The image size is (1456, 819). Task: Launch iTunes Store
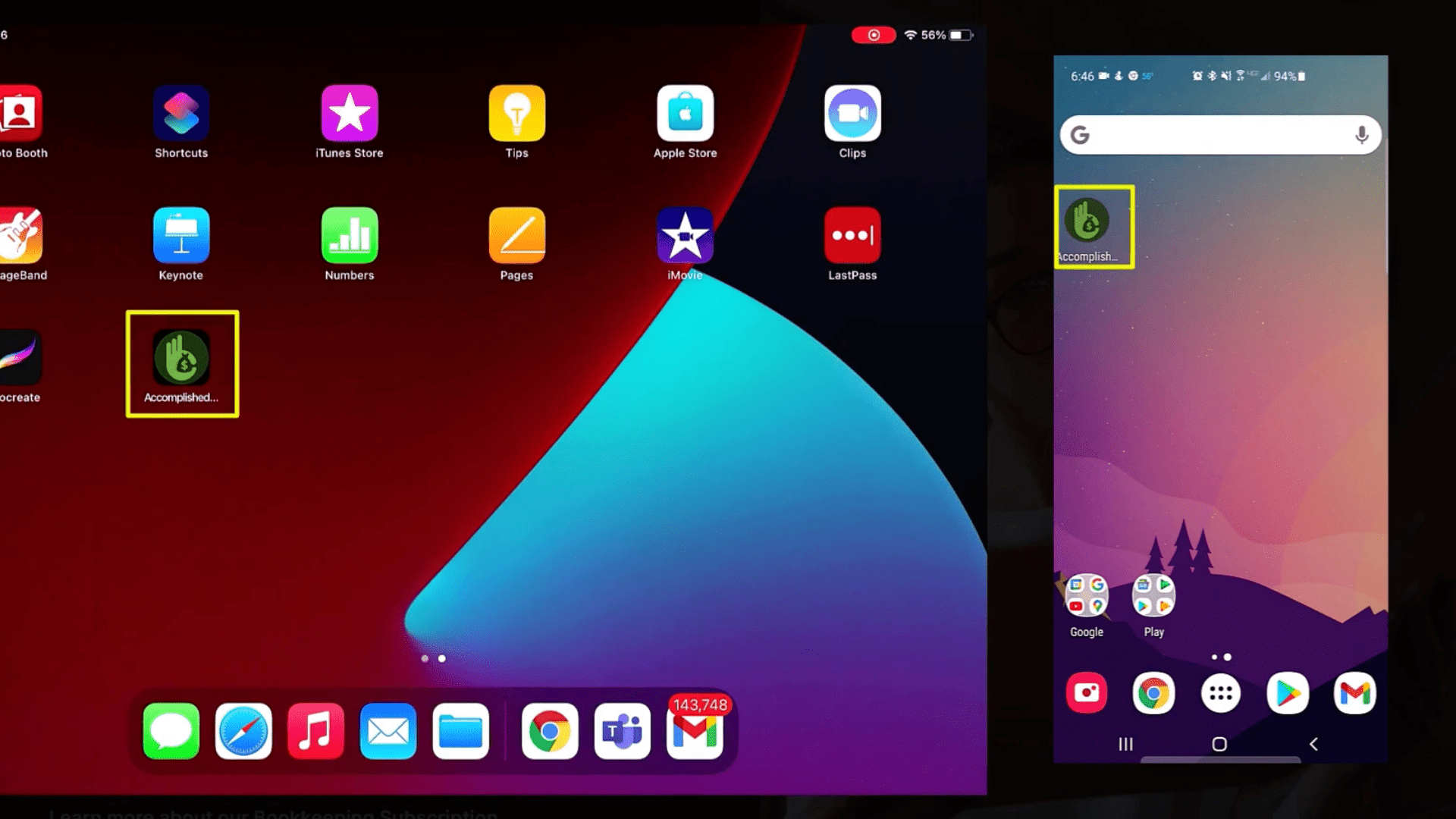click(349, 112)
